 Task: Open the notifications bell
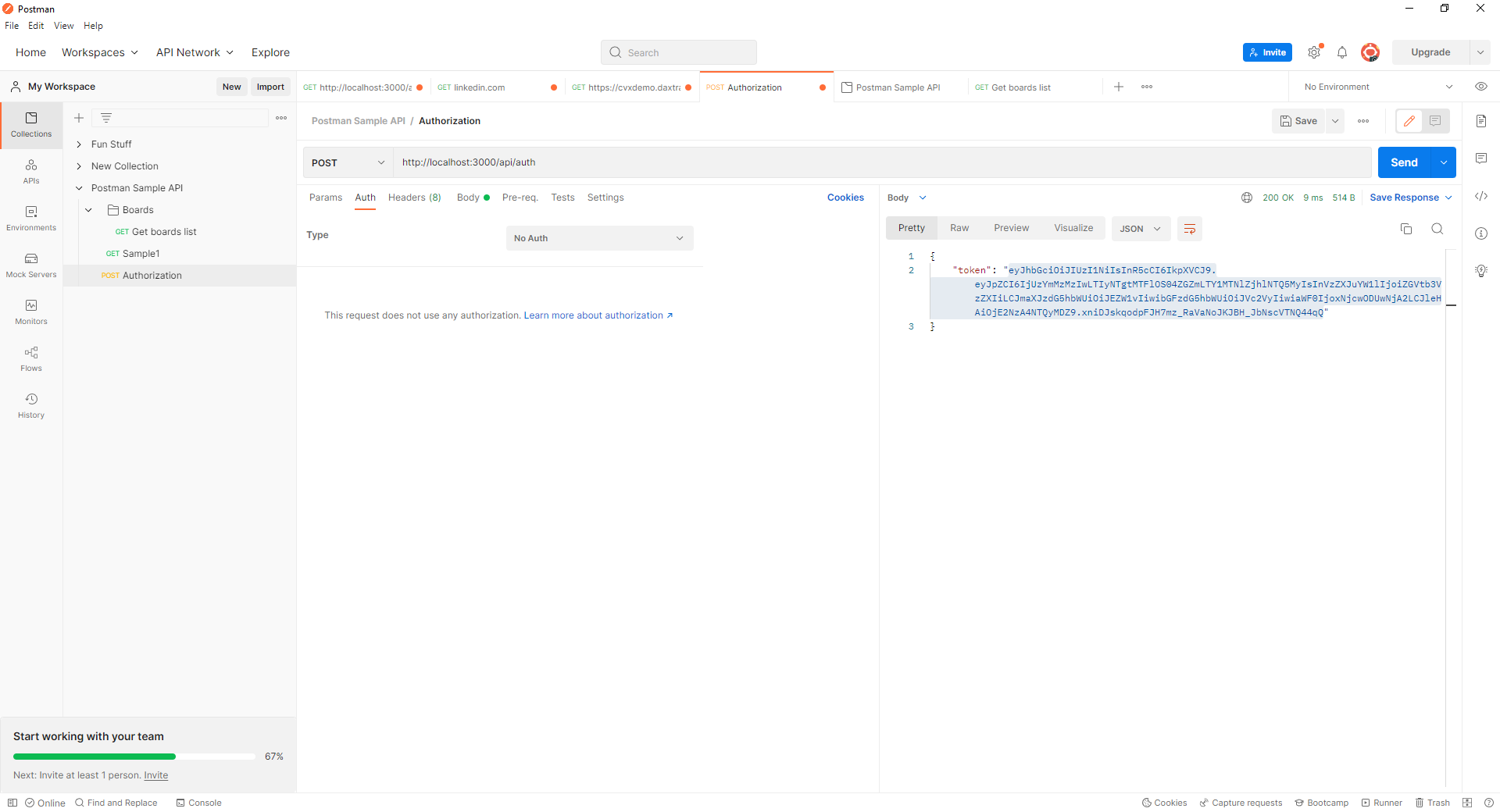[x=1342, y=52]
